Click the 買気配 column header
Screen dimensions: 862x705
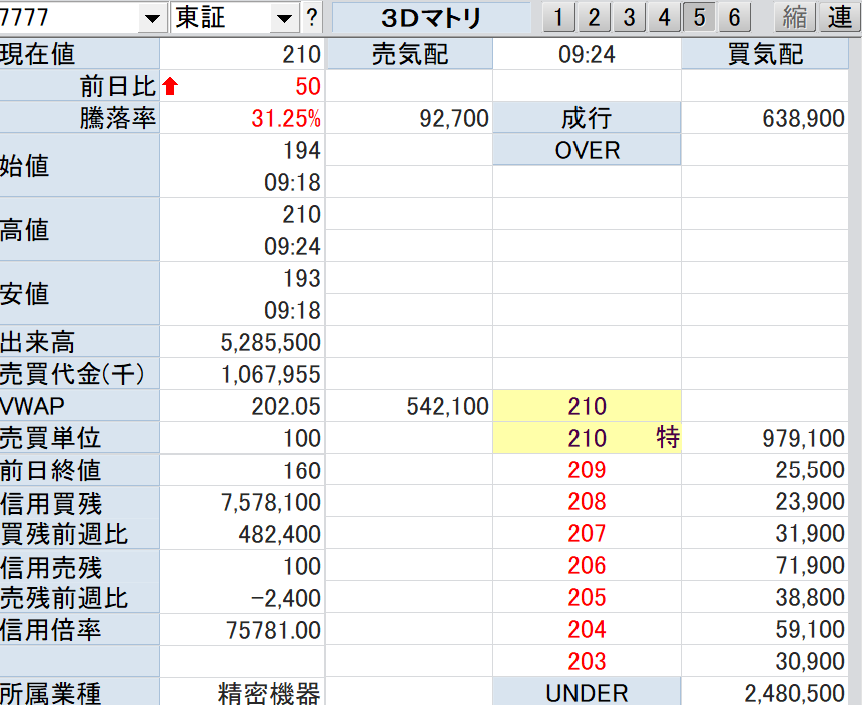[x=765, y=54]
